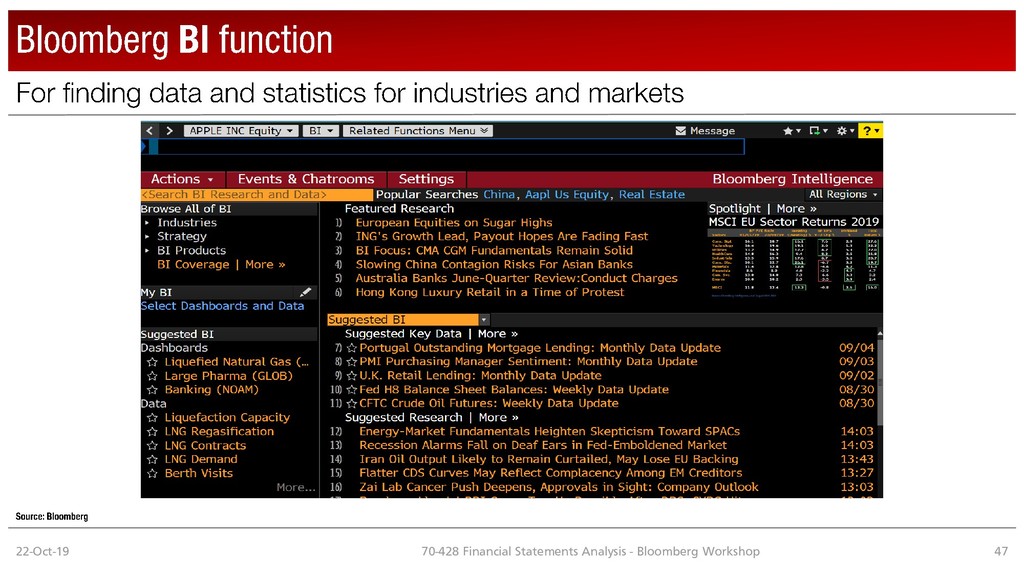Click More under the data list
The image size is (1024, 576).
pyautogui.click(x=296, y=487)
